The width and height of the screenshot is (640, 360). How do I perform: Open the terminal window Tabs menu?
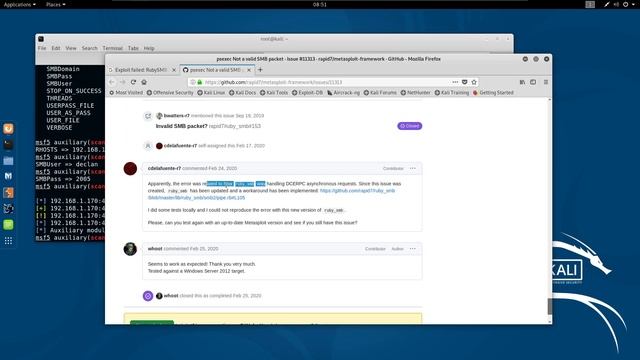coord(133,48)
